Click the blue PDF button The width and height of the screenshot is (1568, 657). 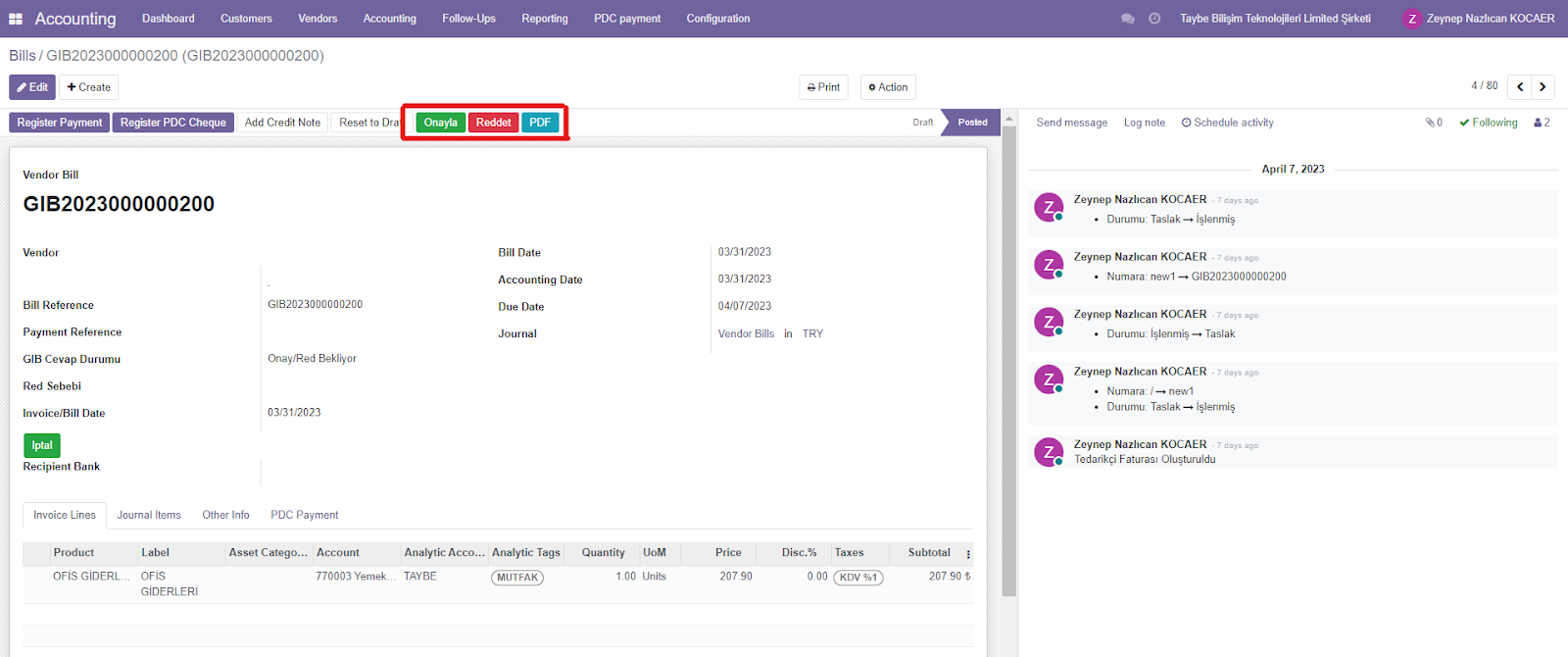tap(540, 123)
